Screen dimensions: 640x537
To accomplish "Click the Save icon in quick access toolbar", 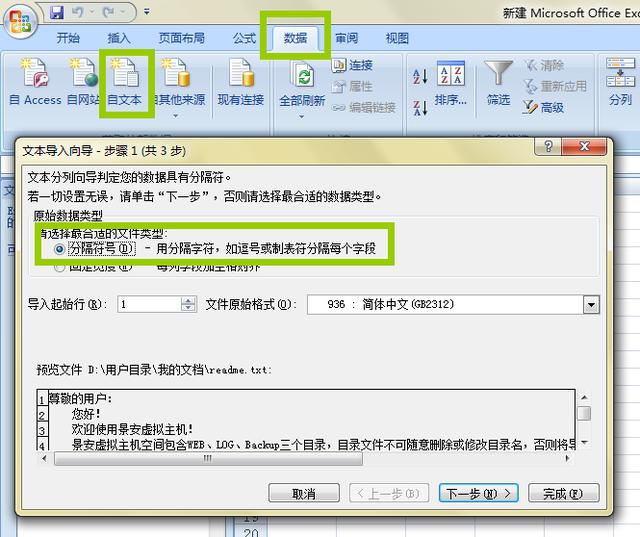I will coord(56,13).
